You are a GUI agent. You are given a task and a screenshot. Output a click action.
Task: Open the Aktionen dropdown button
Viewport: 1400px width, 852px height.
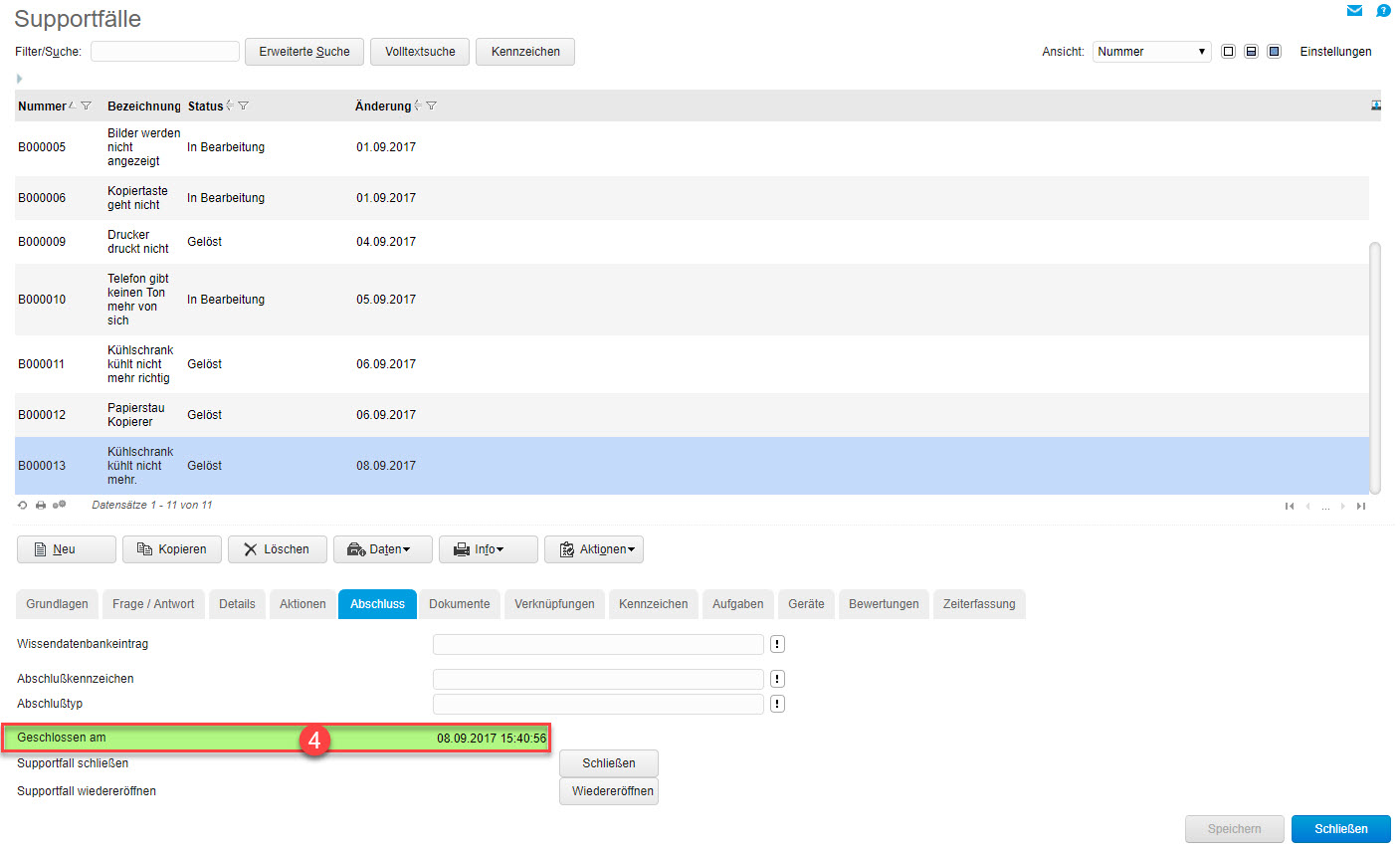click(x=594, y=549)
